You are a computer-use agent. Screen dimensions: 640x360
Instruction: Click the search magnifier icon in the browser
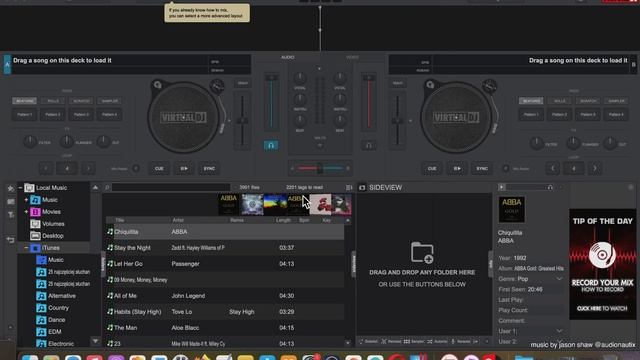point(107,187)
